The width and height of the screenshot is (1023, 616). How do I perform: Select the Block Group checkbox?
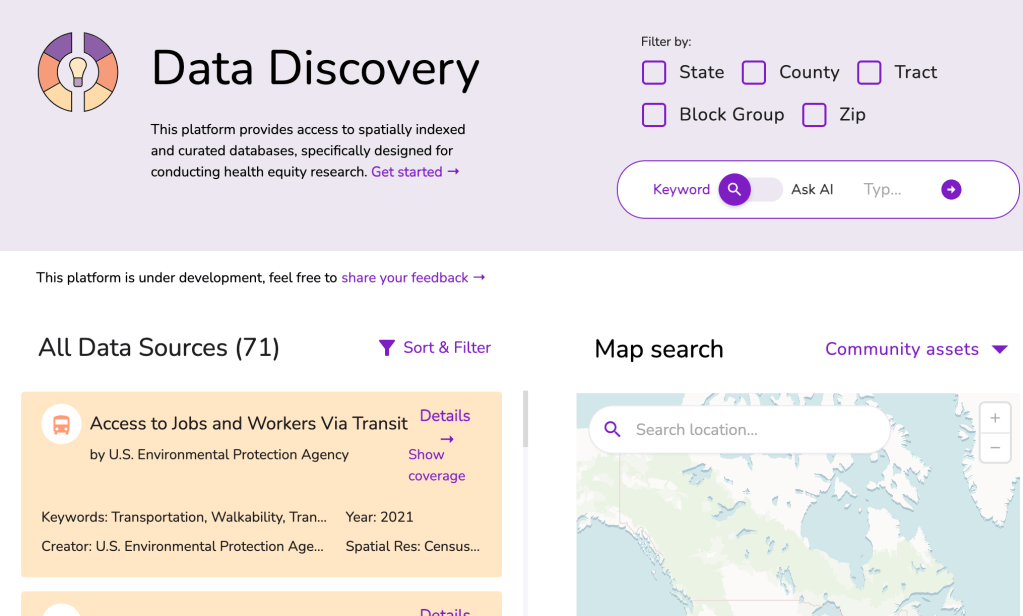pyautogui.click(x=654, y=115)
